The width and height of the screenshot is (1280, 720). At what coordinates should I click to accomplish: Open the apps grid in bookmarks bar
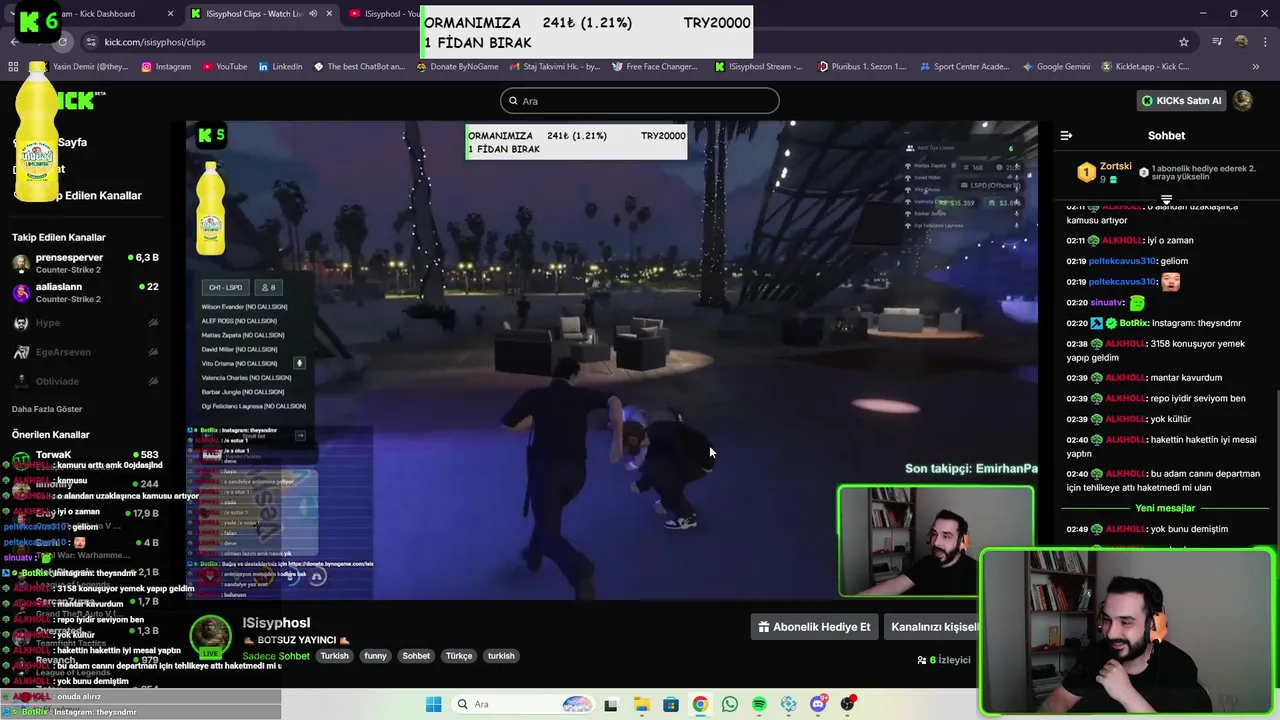[x=13, y=67]
